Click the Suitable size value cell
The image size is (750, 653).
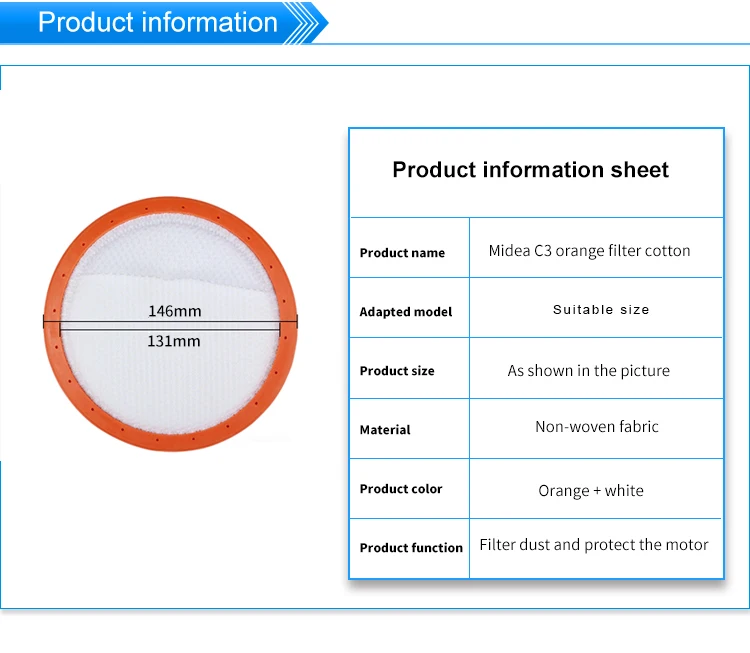pos(596,308)
